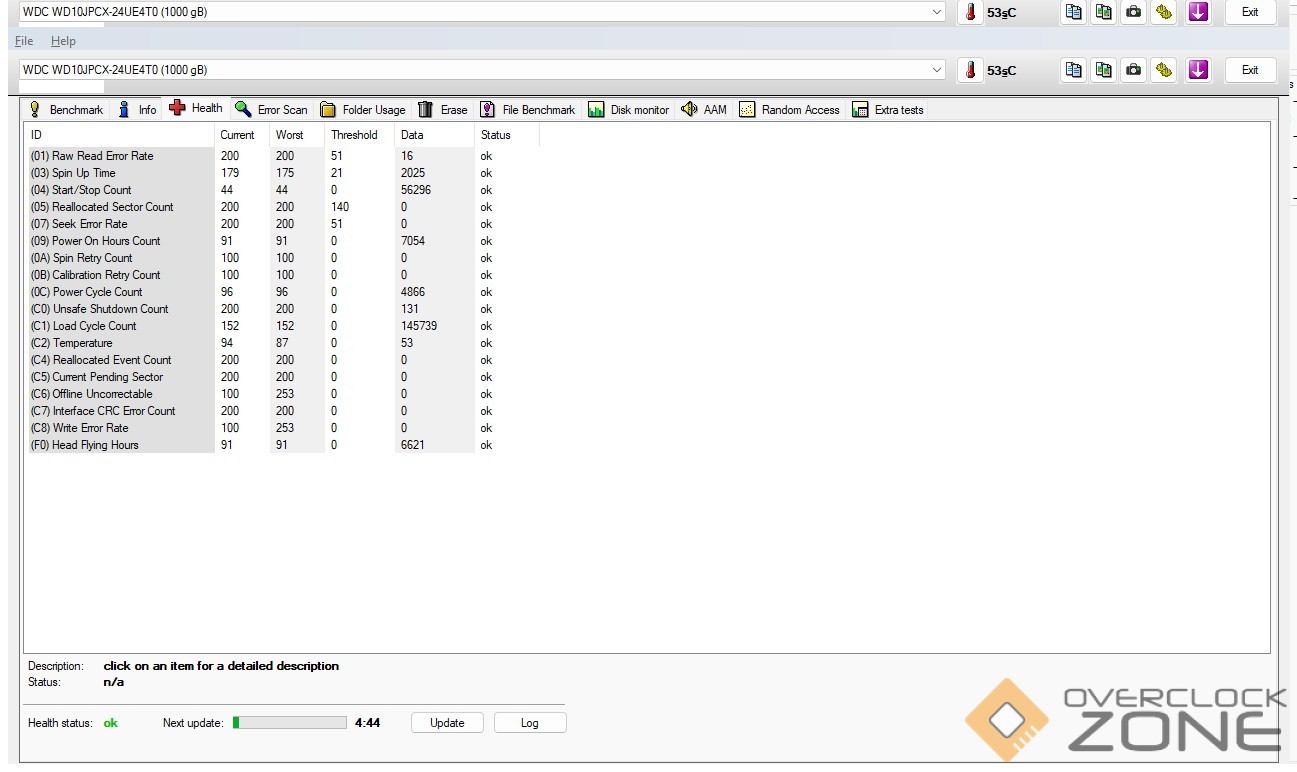Screen dimensions: 1297x772
Task: Open the Error Scan tab
Action: coord(271,110)
